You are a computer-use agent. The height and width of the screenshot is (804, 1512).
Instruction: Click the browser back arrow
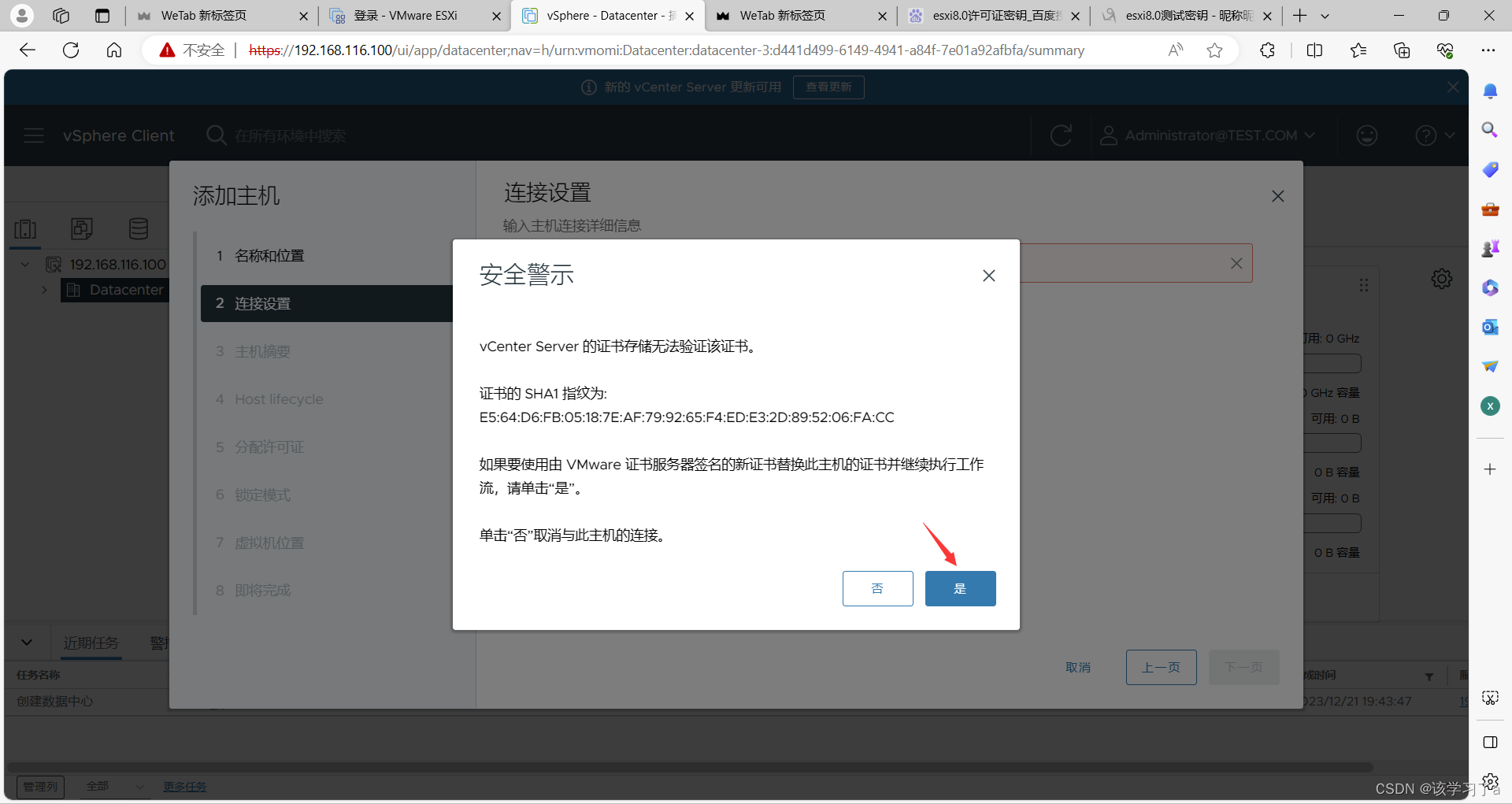tap(28, 50)
